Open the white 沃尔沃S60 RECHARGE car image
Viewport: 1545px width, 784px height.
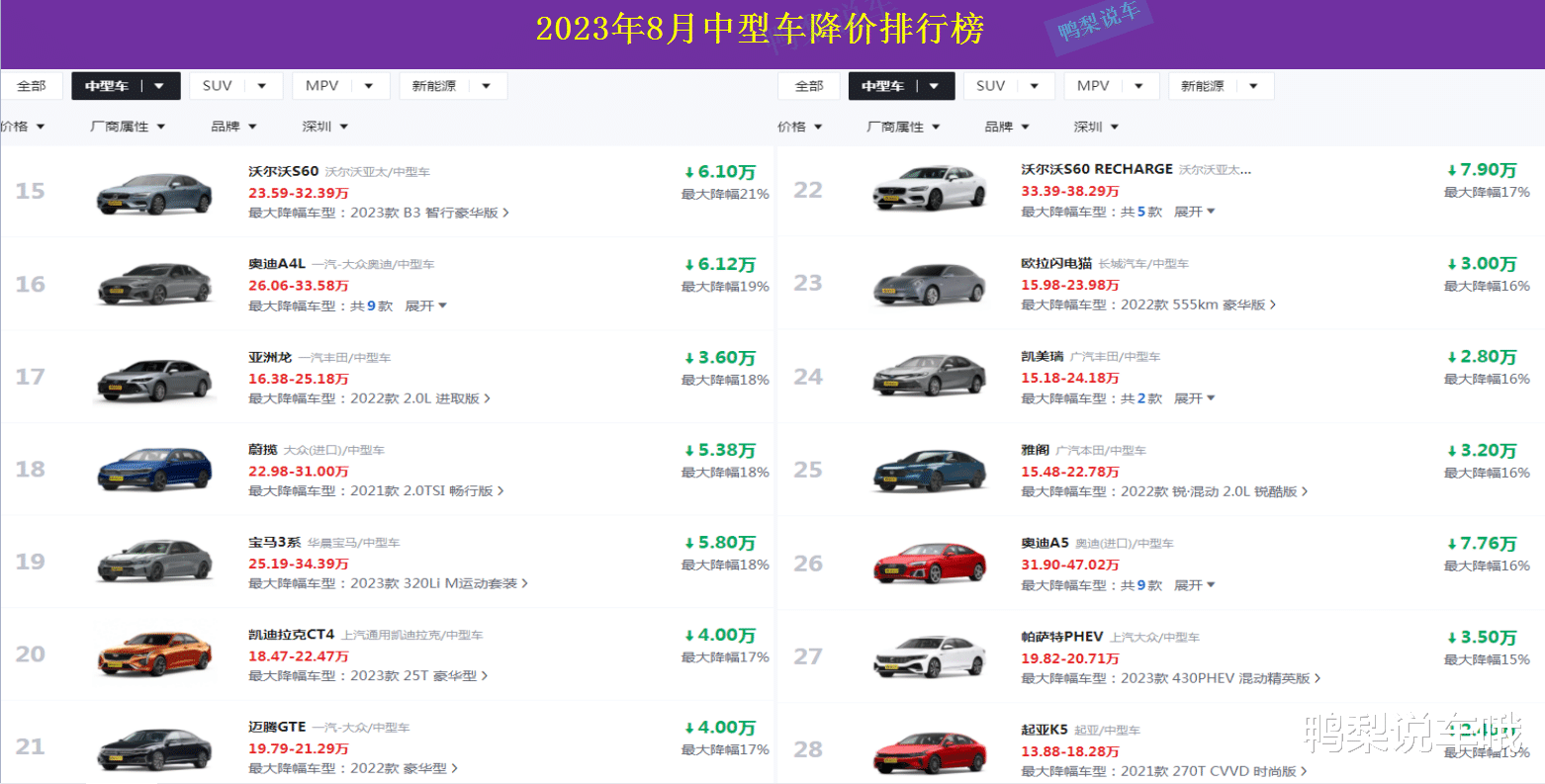tap(930, 189)
